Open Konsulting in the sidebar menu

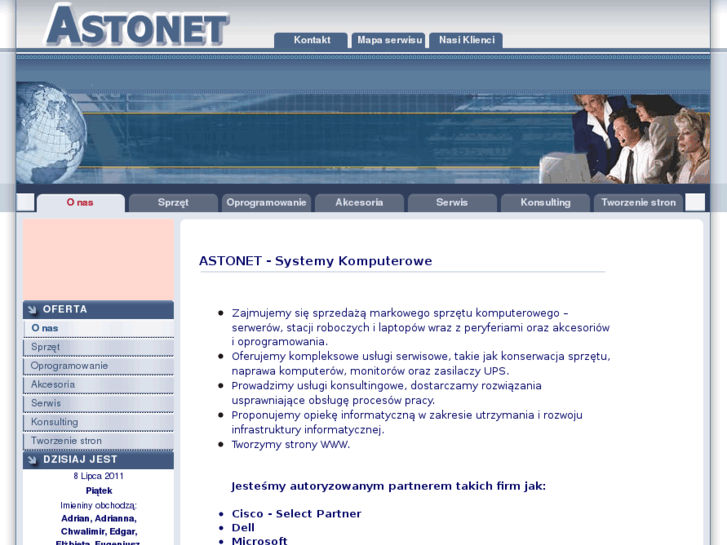pos(98,423)
